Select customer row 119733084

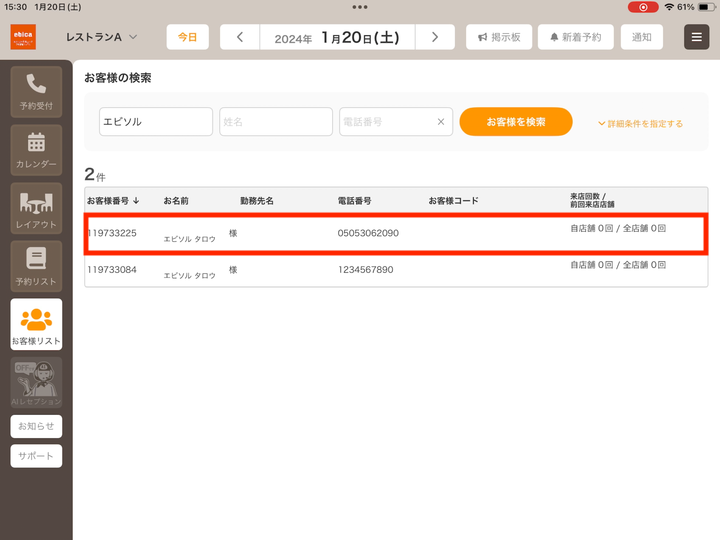tap(396, 270)
